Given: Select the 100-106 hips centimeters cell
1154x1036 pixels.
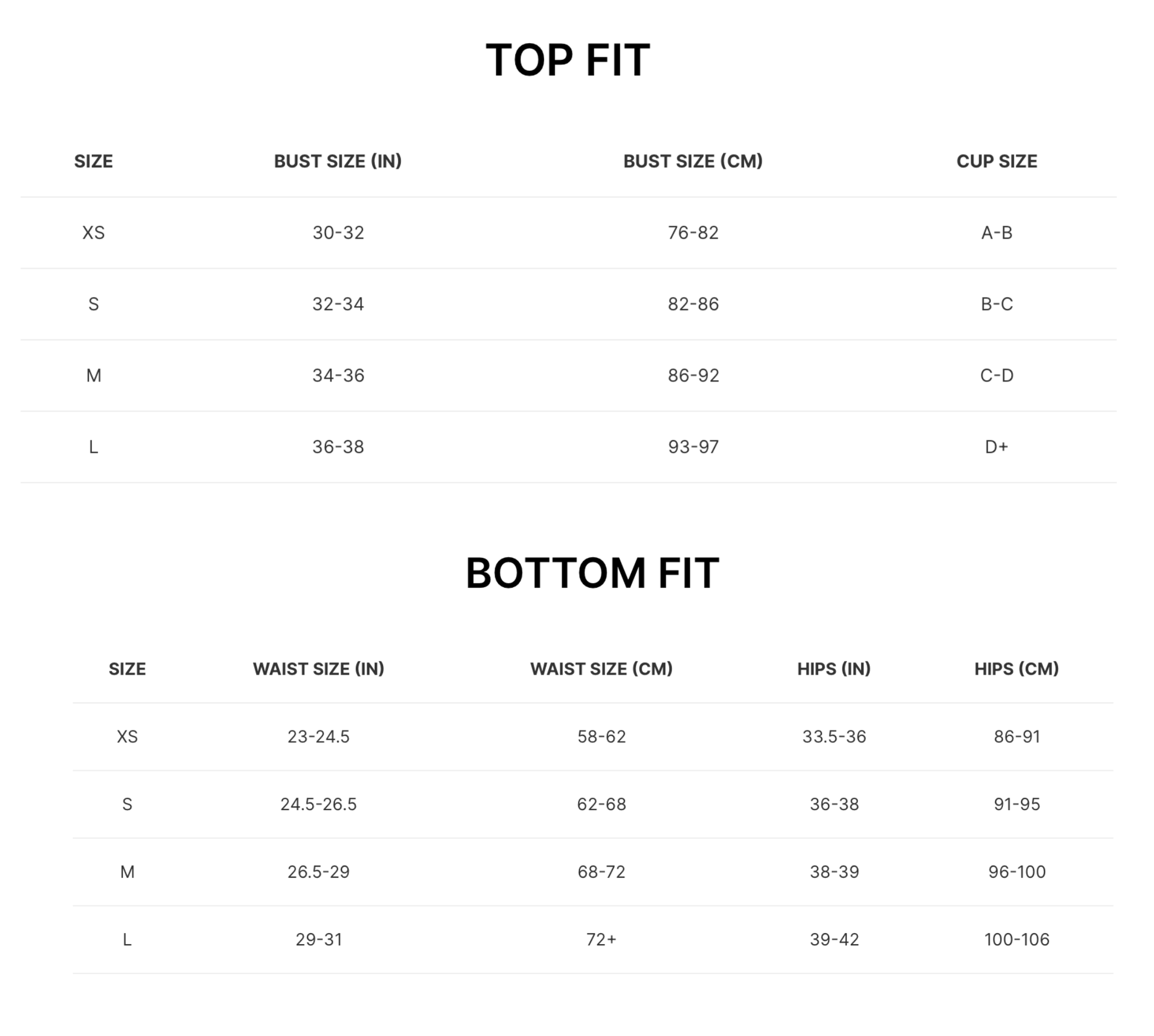Looking at the screenshot, I should [x=1017, y=939].
